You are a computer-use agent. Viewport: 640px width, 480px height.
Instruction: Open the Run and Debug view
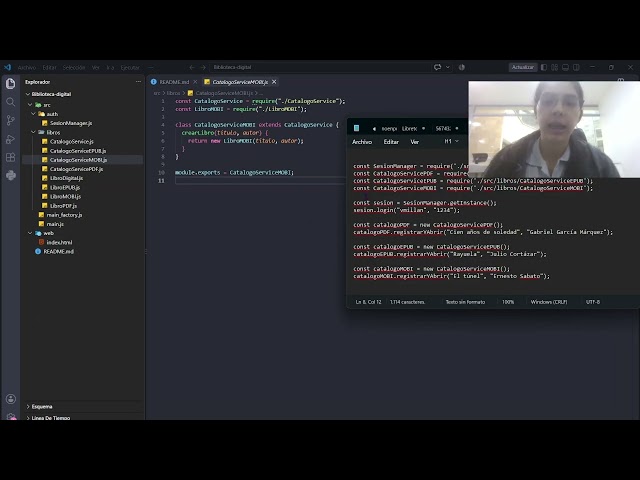coord(11,139)
